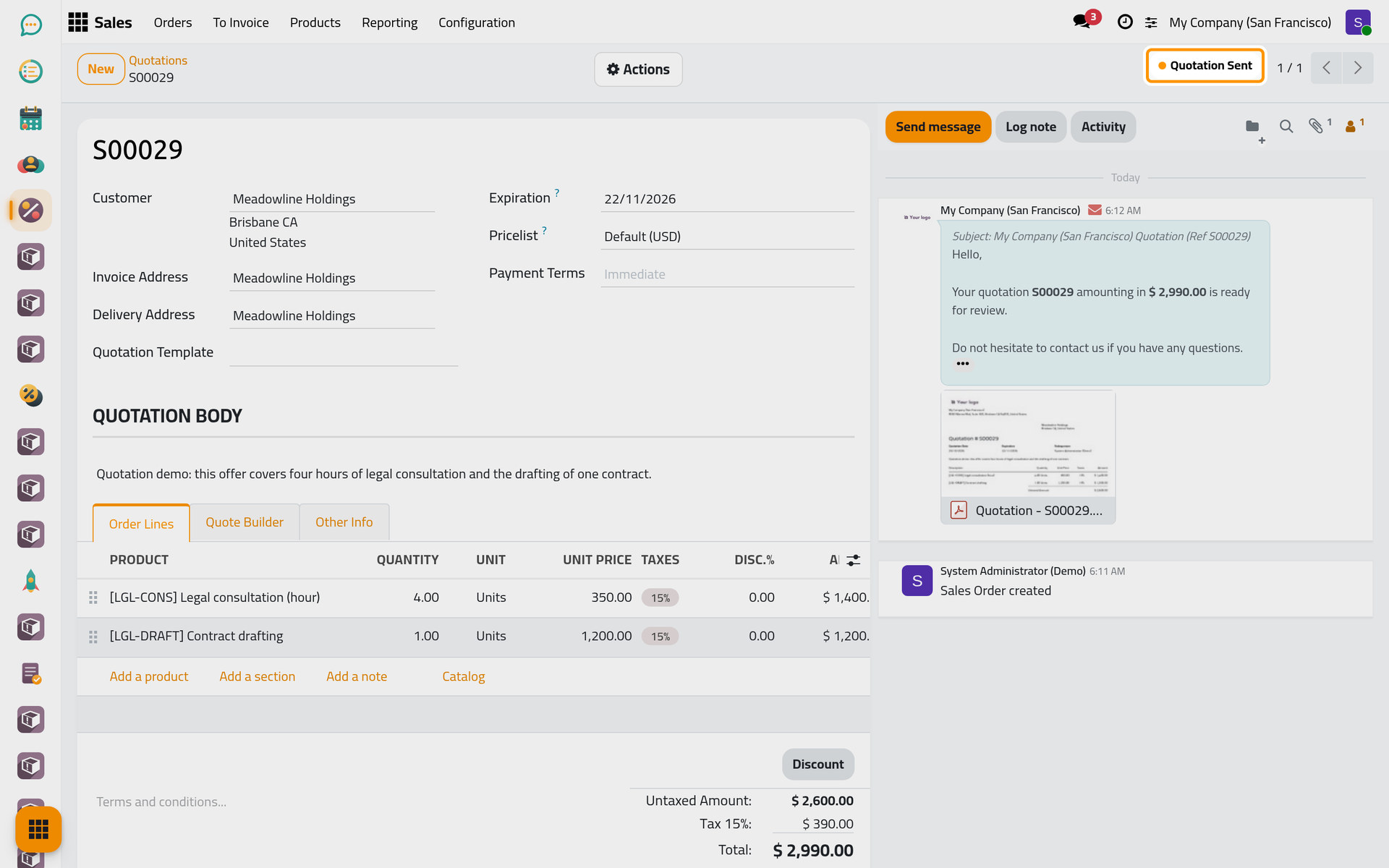Search messages with the chatter magnifier icon
The width and height of the screenshot is (1389, 868).
1286,127
